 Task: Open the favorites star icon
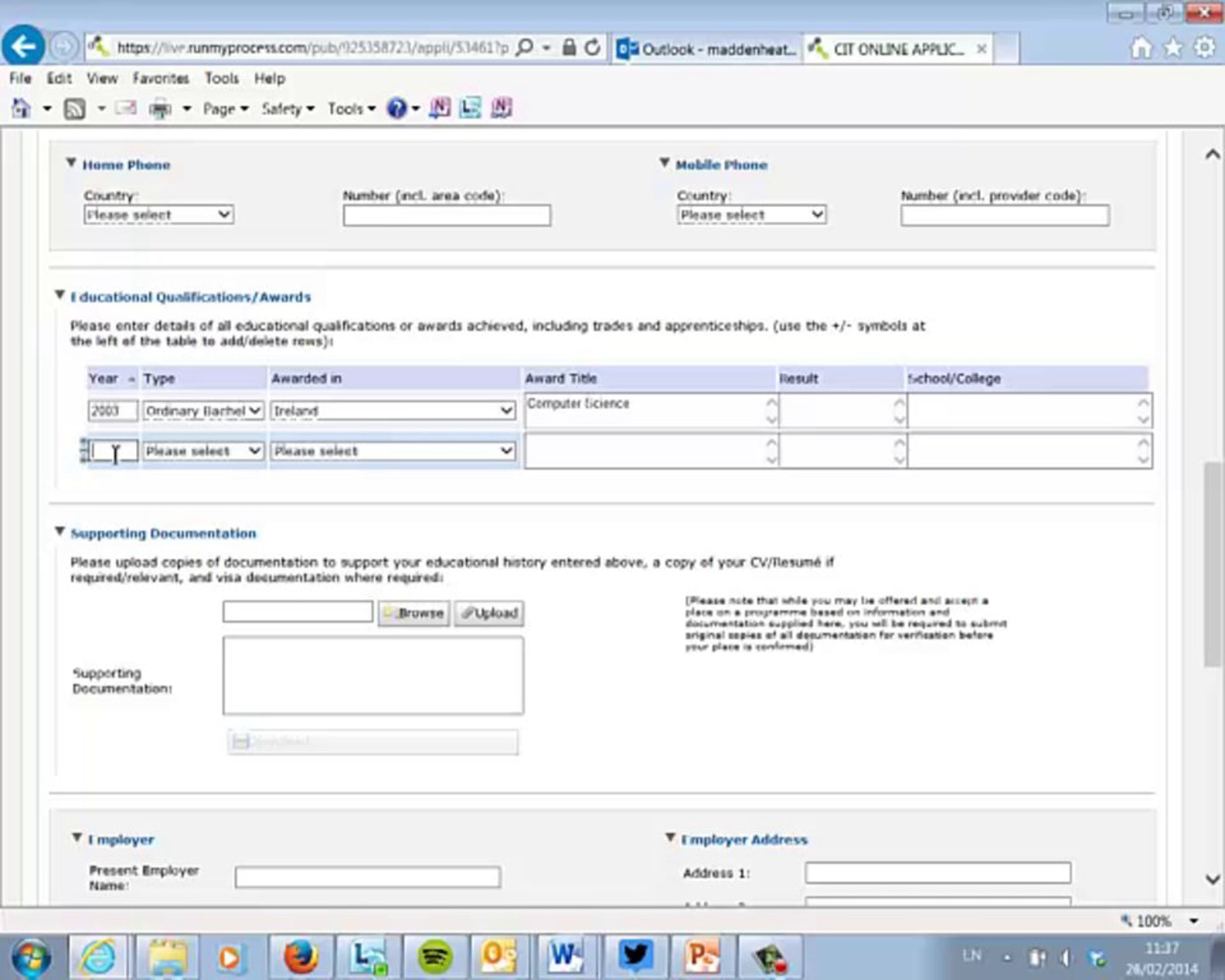[x=1173, y=47]
